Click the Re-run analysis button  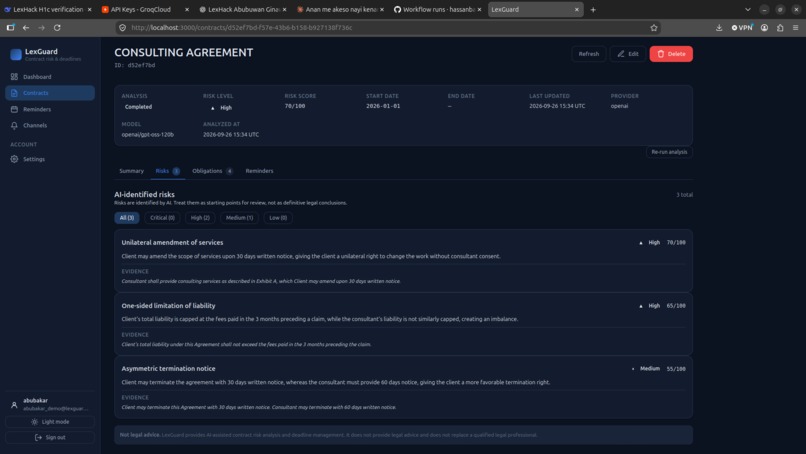pyautogui.click(x=669, y=152)
